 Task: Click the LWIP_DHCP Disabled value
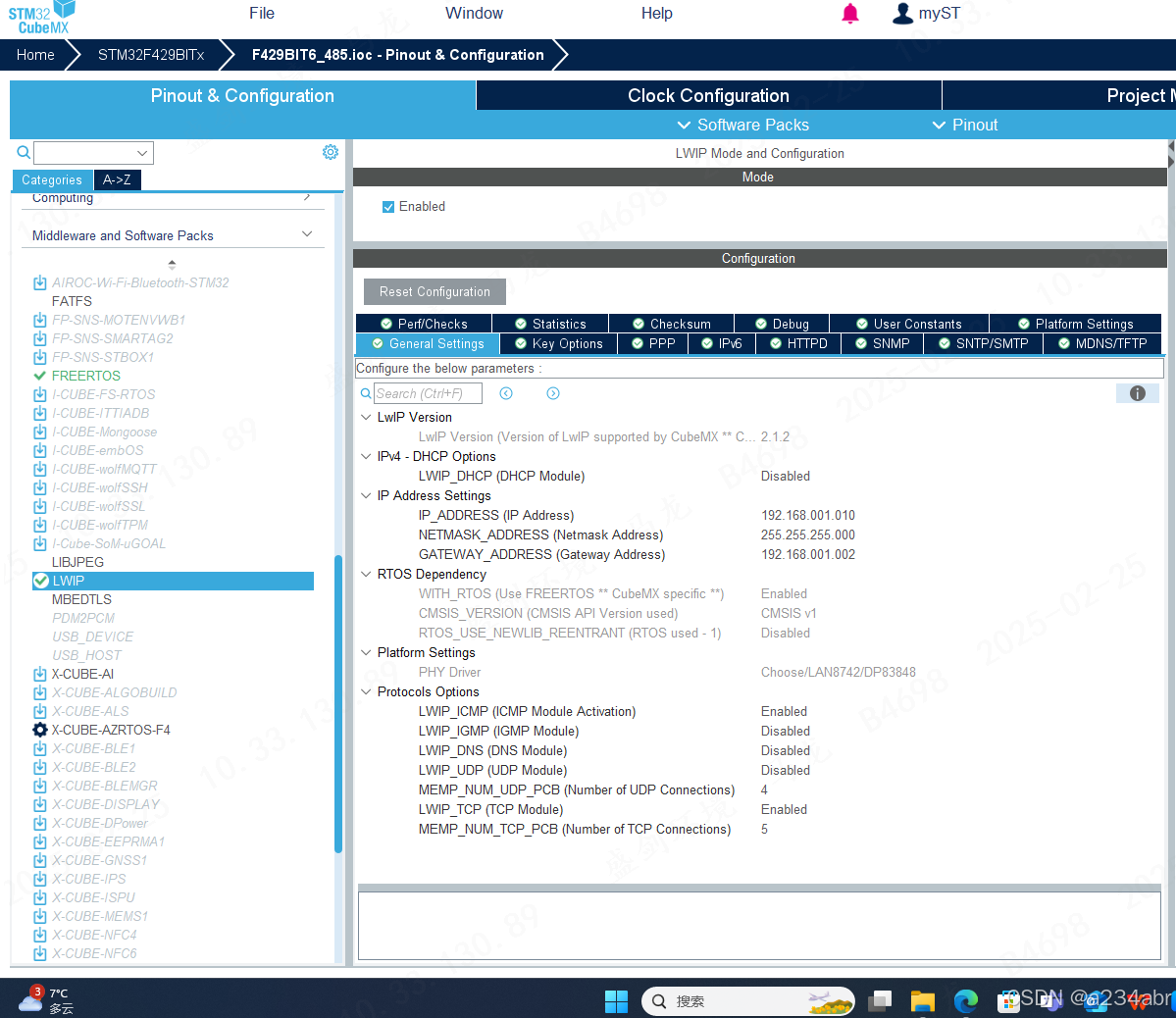click(x=786, y=477)
